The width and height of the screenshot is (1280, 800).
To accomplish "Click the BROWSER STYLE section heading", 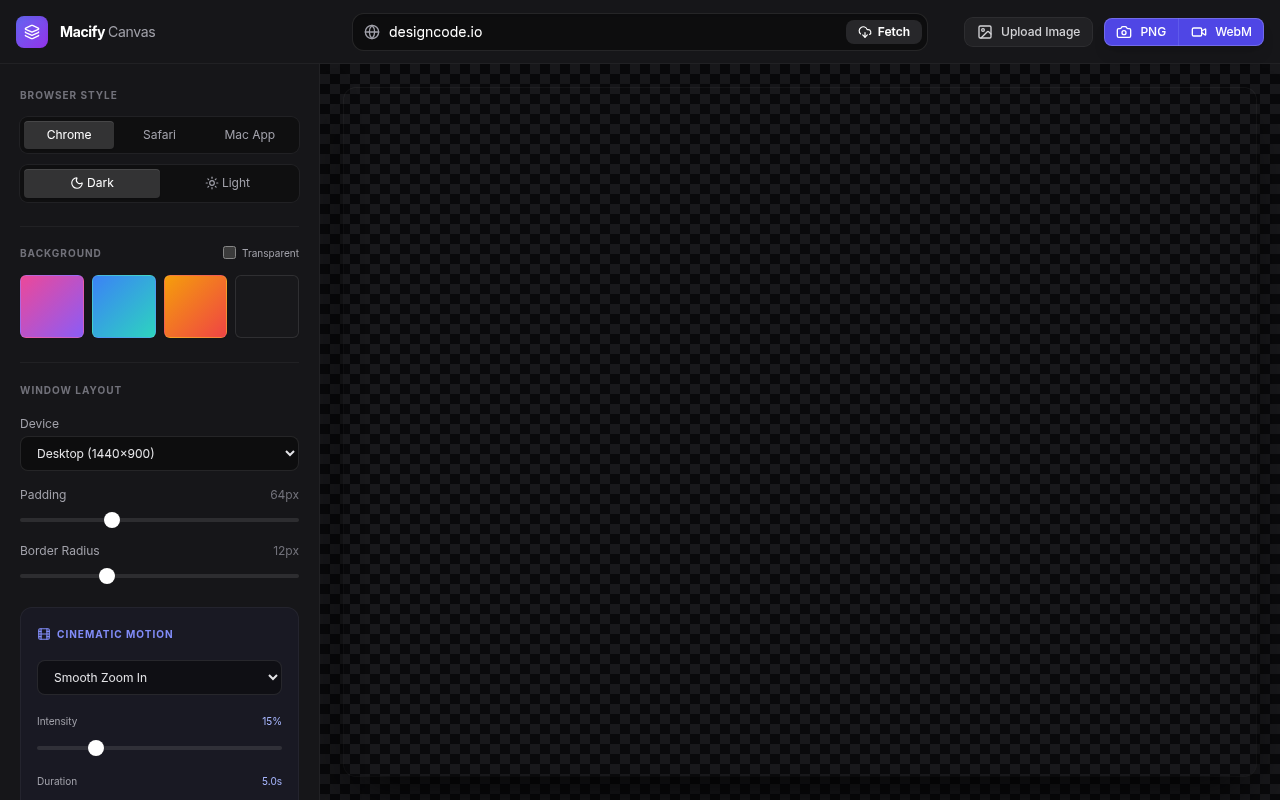I will tap(69, 95).
